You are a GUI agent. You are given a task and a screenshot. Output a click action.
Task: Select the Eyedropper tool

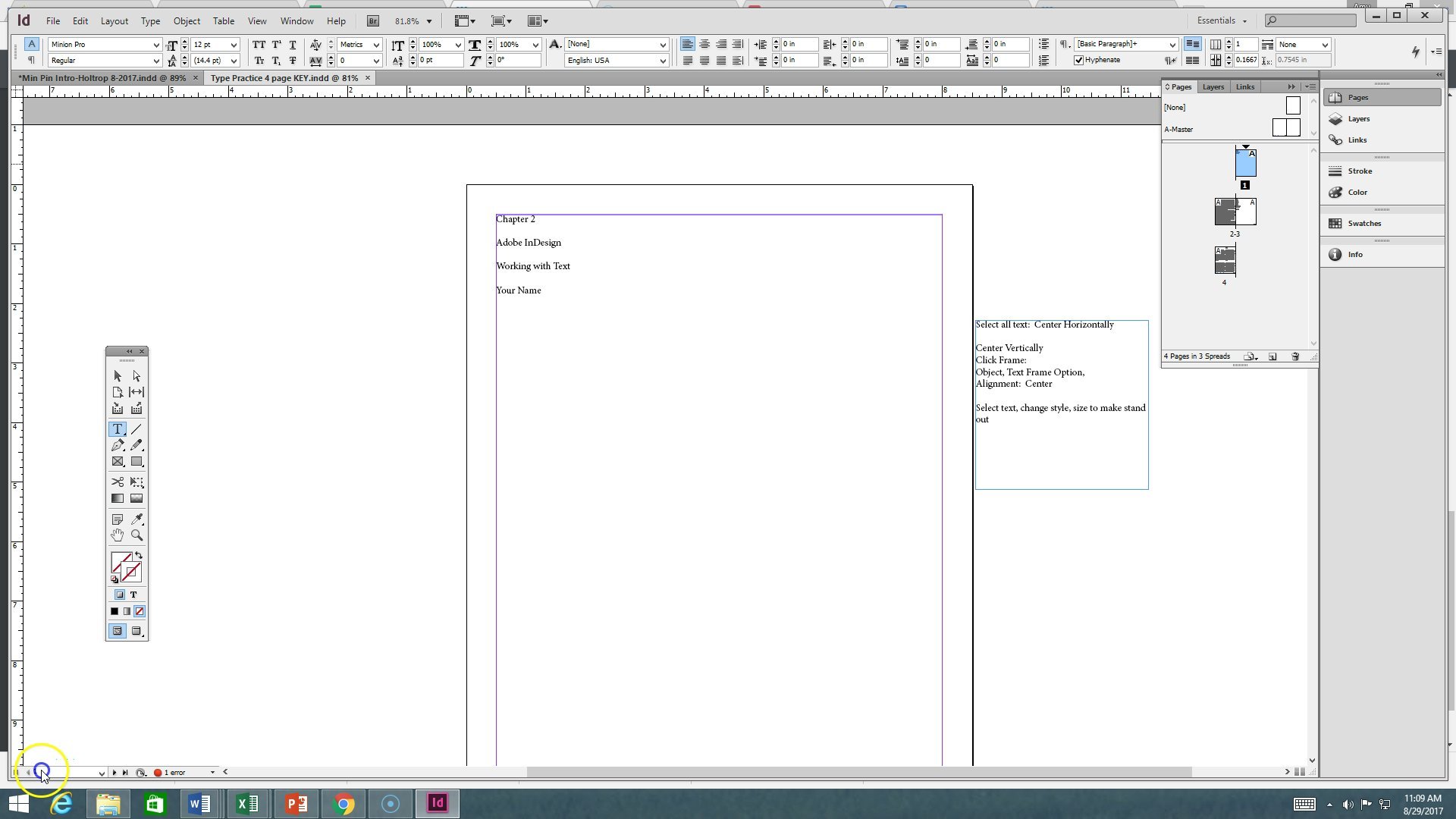[x=136, y=519]
